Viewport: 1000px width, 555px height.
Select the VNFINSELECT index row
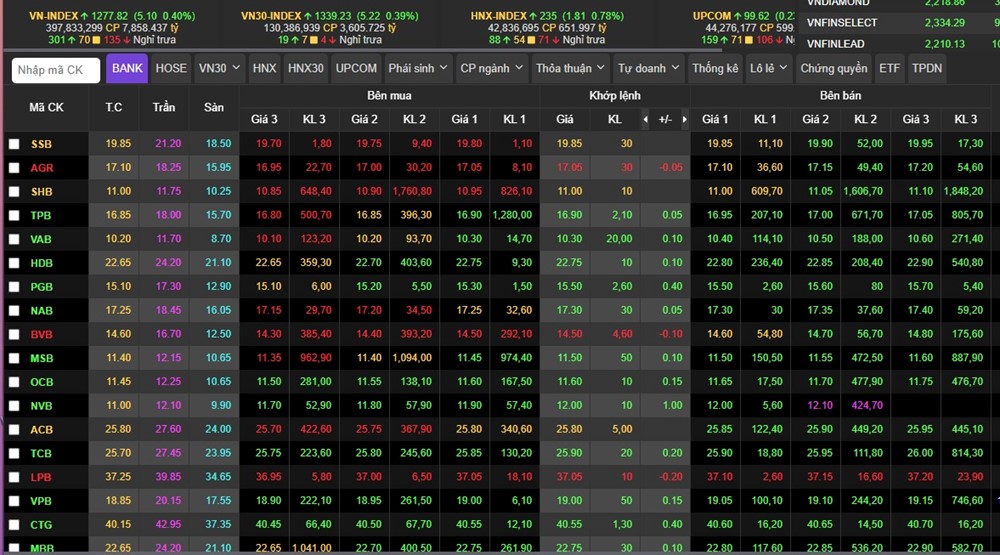898,23
